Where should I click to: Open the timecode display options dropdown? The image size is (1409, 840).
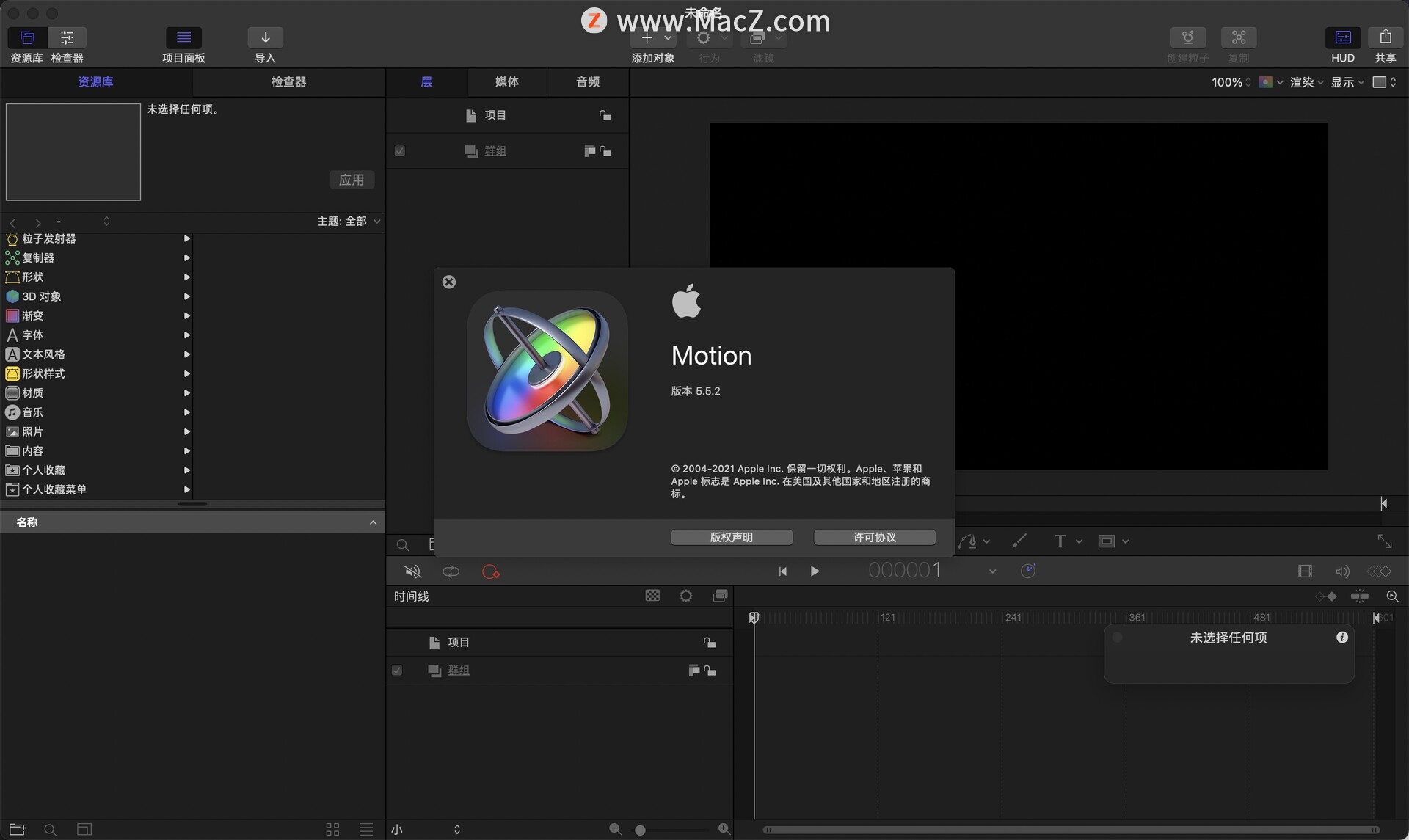992,571
